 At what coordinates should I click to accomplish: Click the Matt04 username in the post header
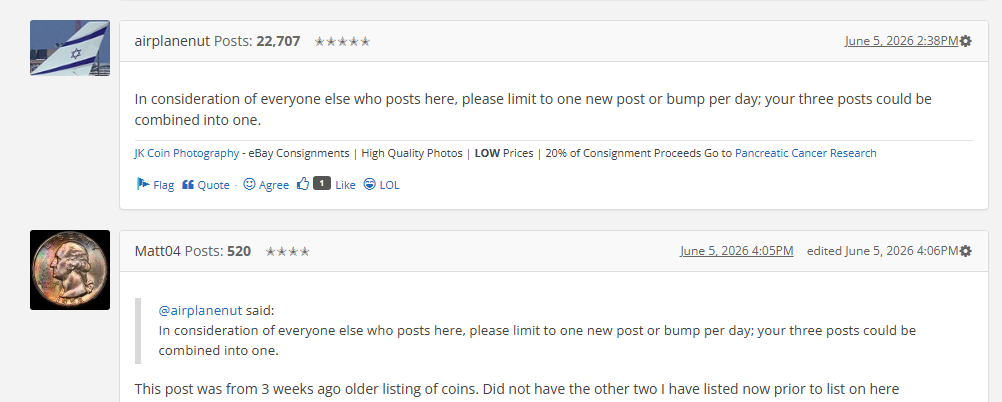tap(158, 251)
